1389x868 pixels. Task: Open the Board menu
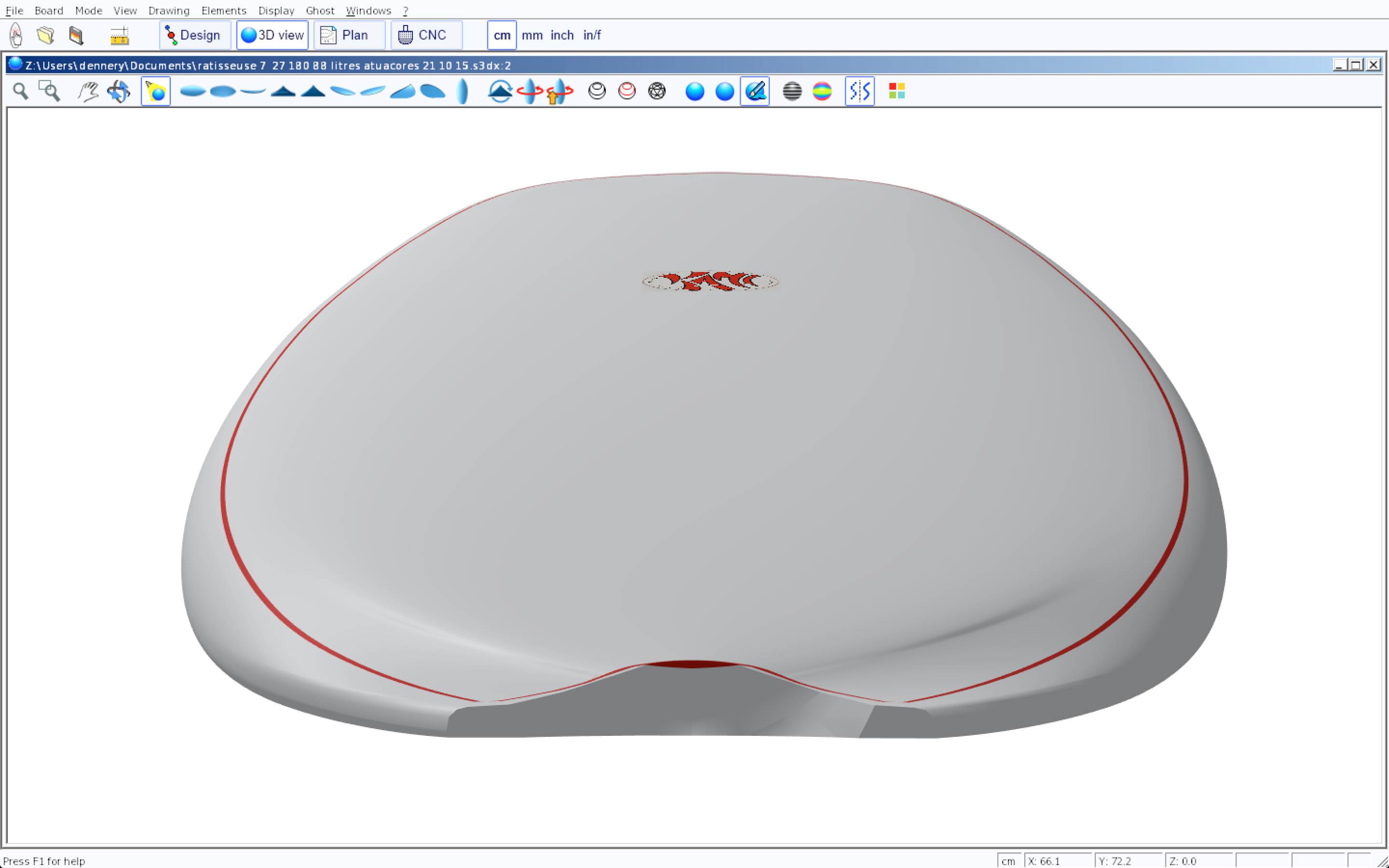pos(49,10)
